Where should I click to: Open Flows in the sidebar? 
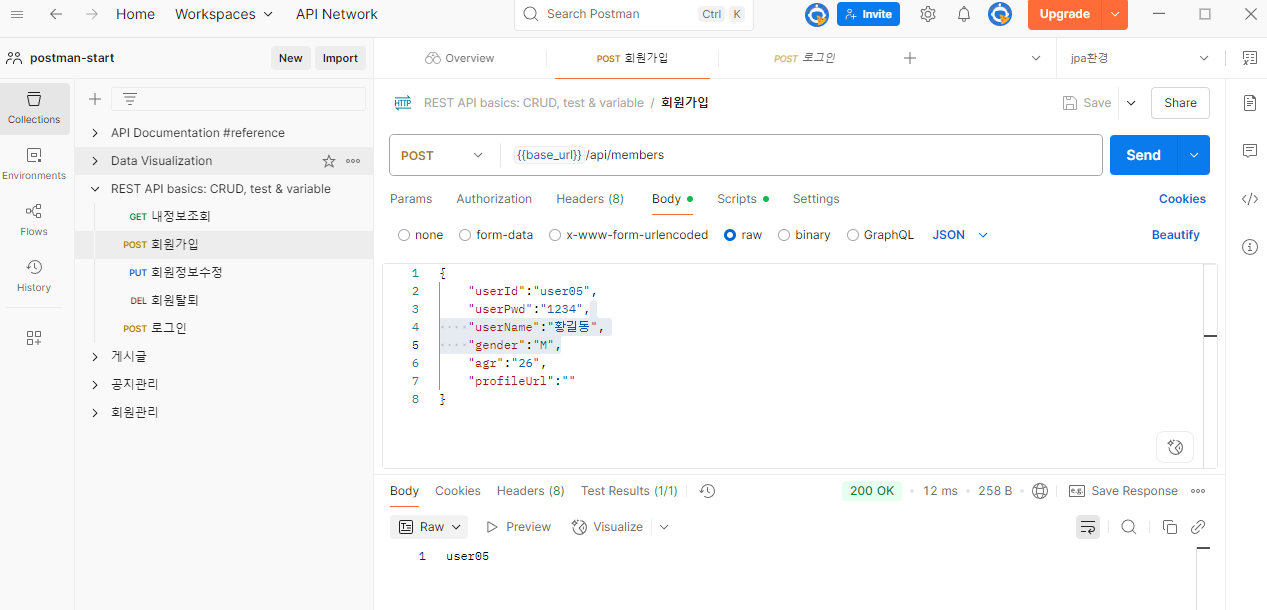pyautogui.click(x=34, y=220)
